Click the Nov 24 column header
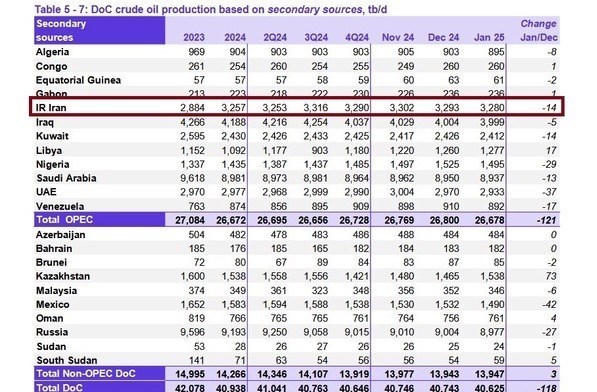 [398, 37]
